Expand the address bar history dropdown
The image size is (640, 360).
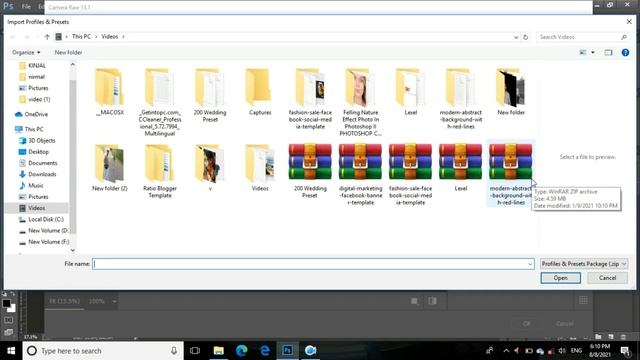pos(516,37)
